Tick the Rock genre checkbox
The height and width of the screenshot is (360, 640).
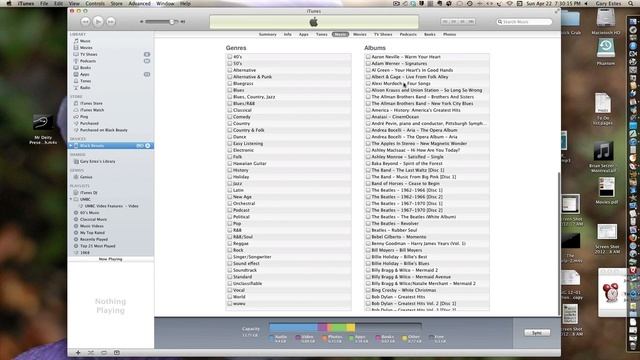coord(229,250)
